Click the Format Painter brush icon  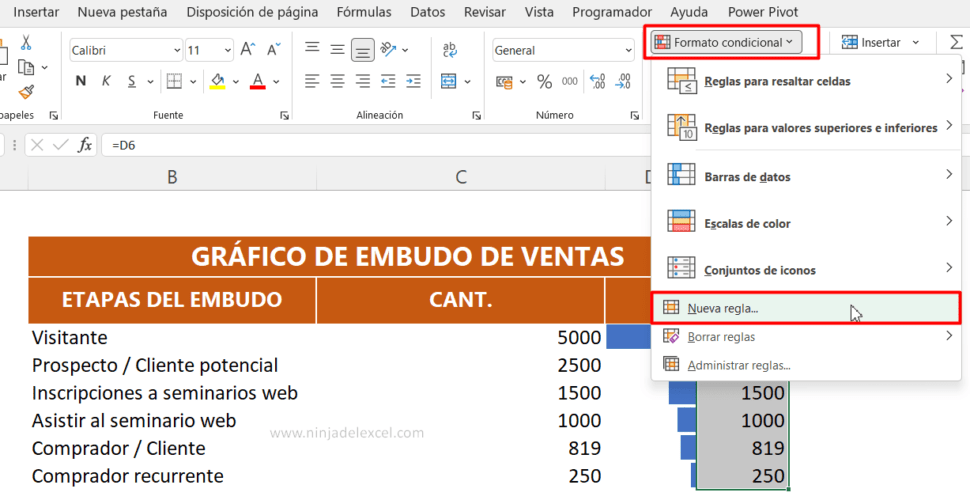[26, 92]
